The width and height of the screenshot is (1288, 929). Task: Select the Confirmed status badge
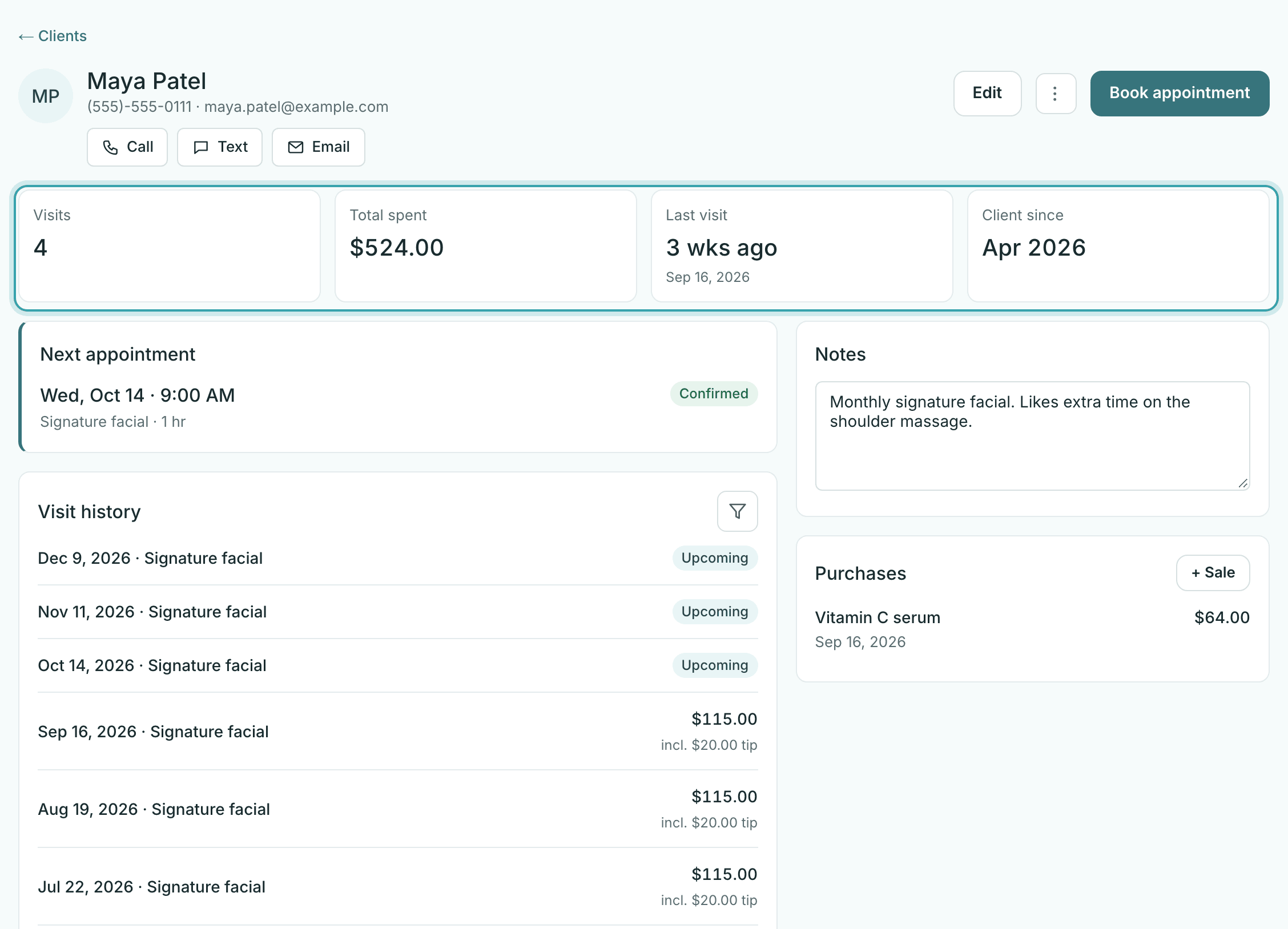(x=714, y=394)
